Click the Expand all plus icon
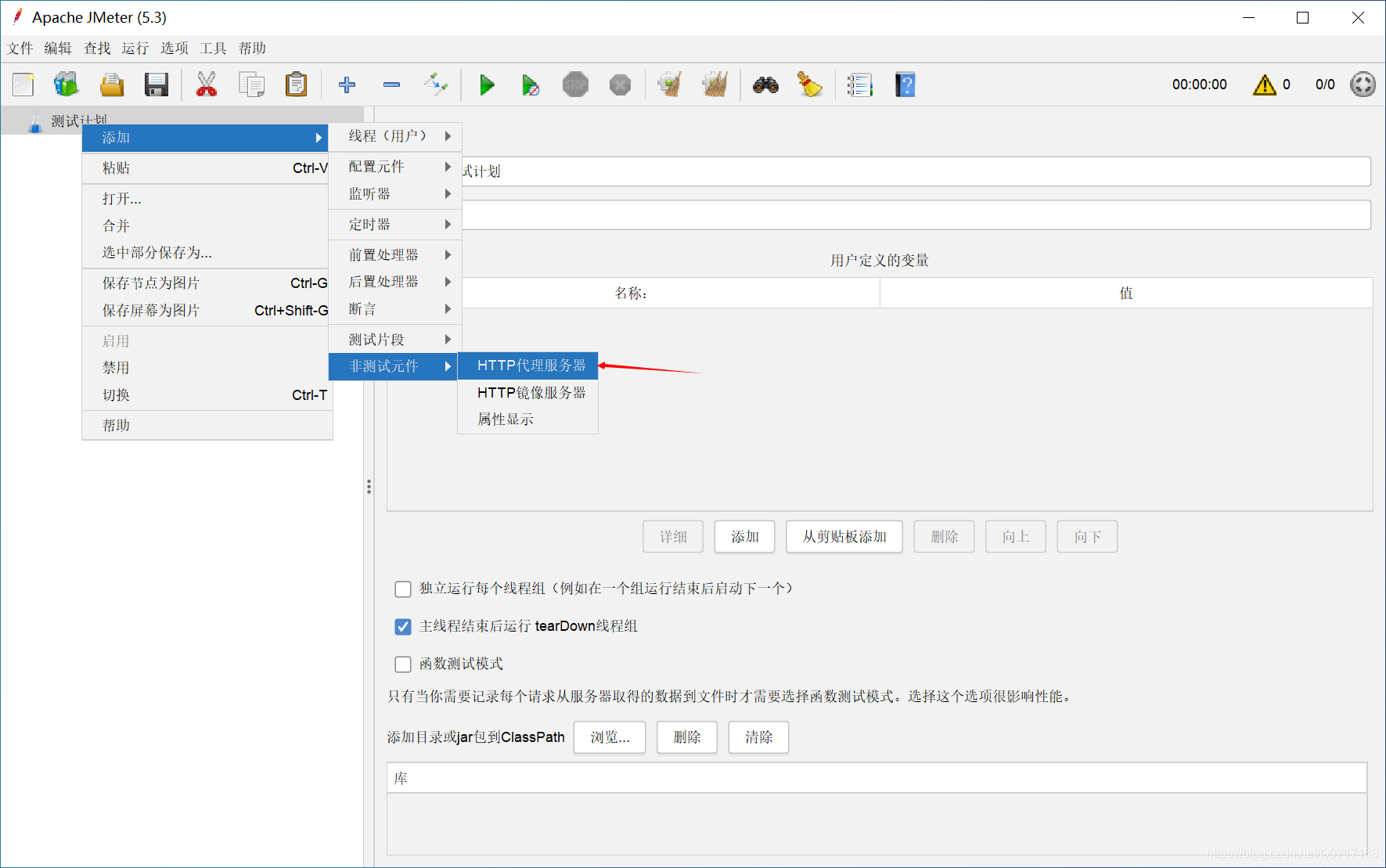1386x868 pixels. tap(347, 85)
